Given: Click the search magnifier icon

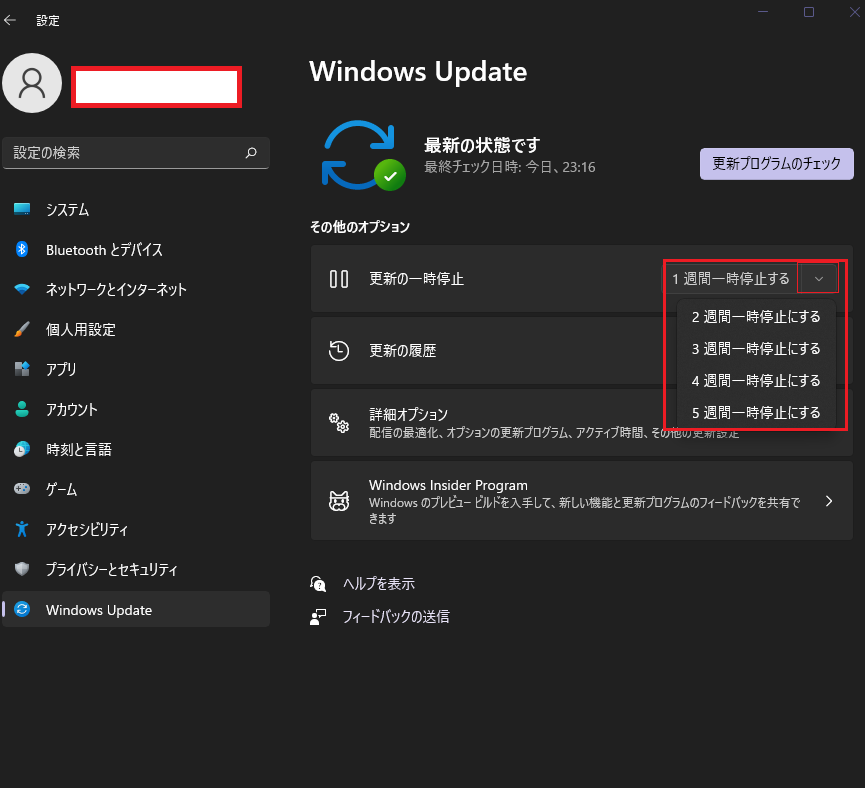Looking at the screenshot, I should point(251,153).
